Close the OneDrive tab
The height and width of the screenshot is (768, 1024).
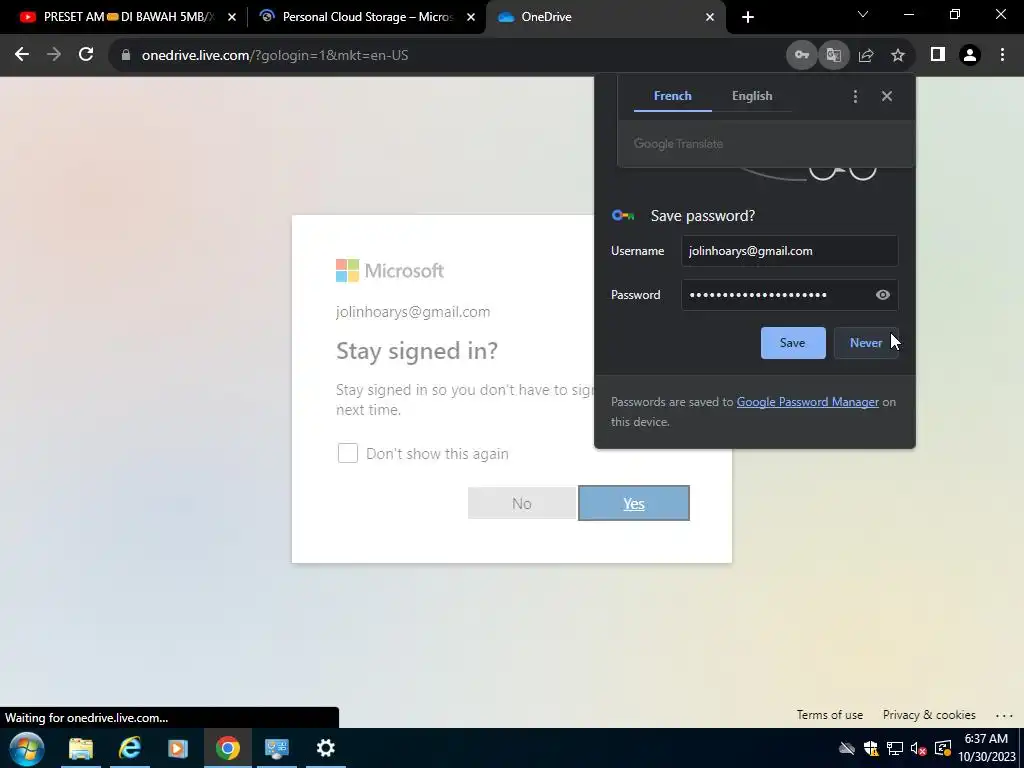point(710,18)
